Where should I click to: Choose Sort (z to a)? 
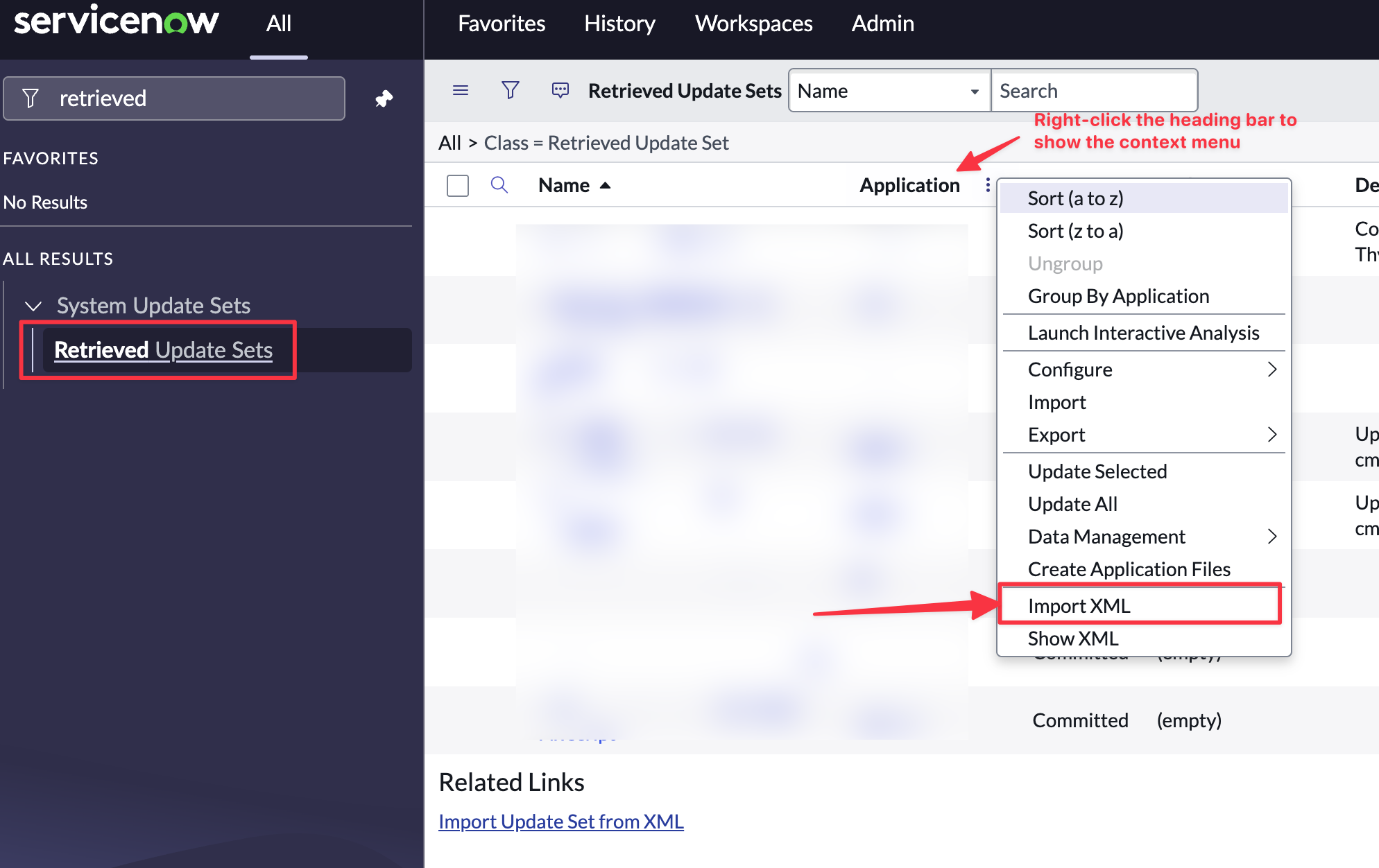[x=1145, y=231]
